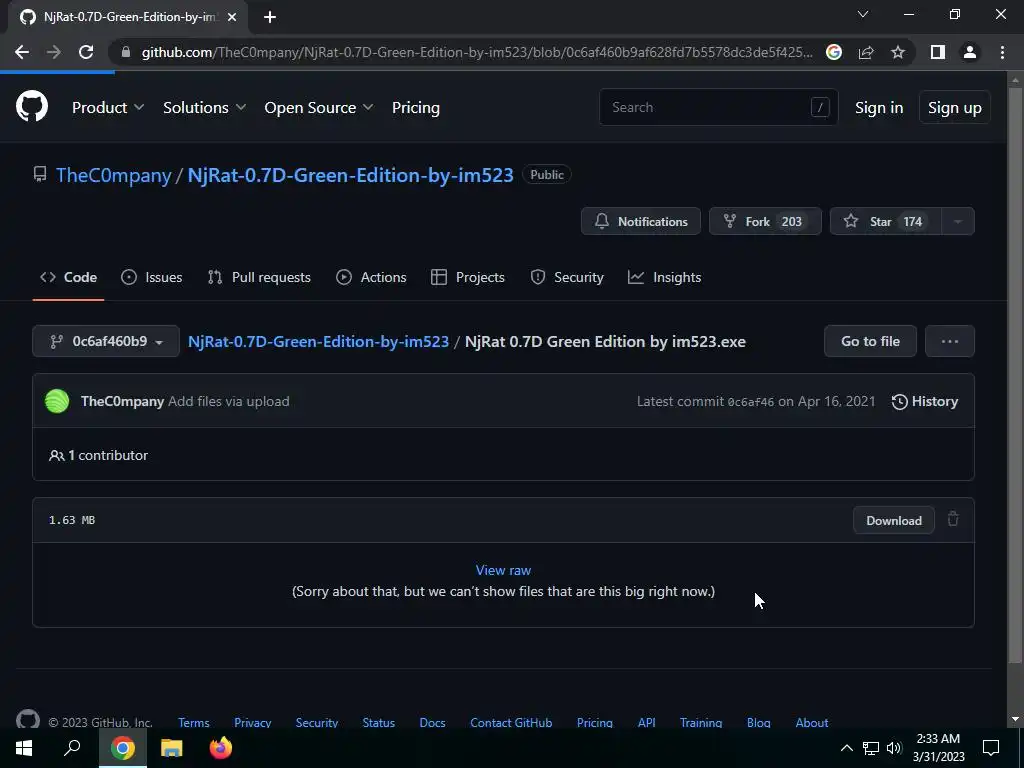This screenshot has width=1024, height=768.
Task: Expand Product dropdown menu
Action: [108, 108]
